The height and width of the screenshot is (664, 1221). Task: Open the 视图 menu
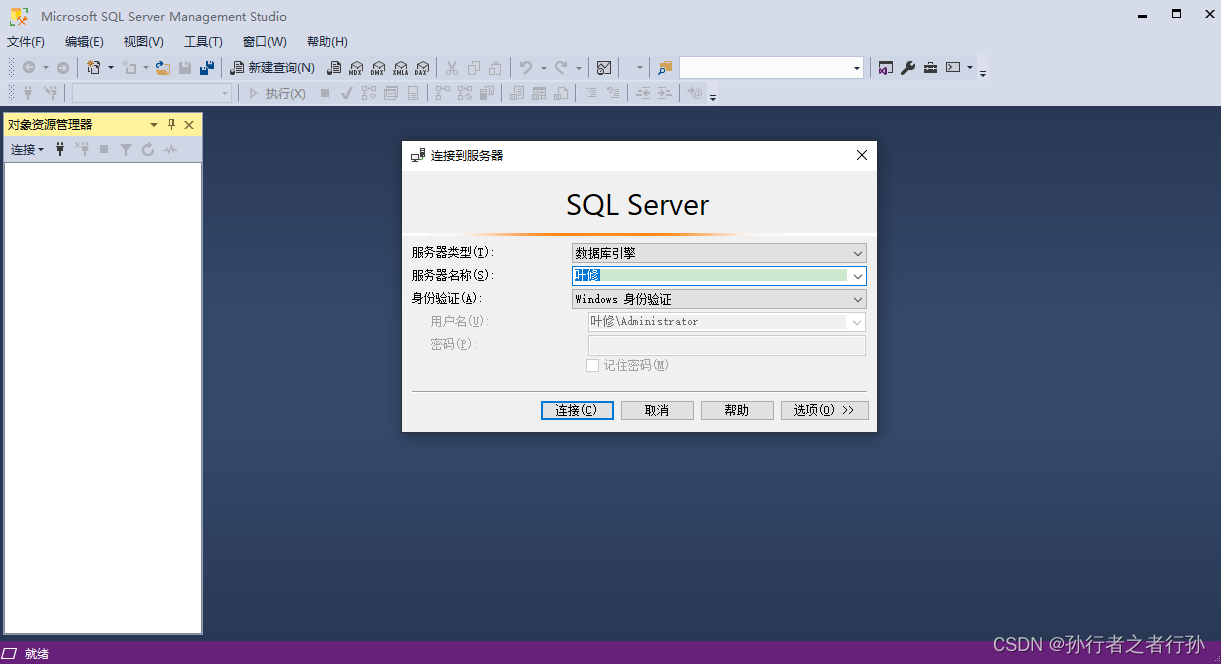click(142, 41)
